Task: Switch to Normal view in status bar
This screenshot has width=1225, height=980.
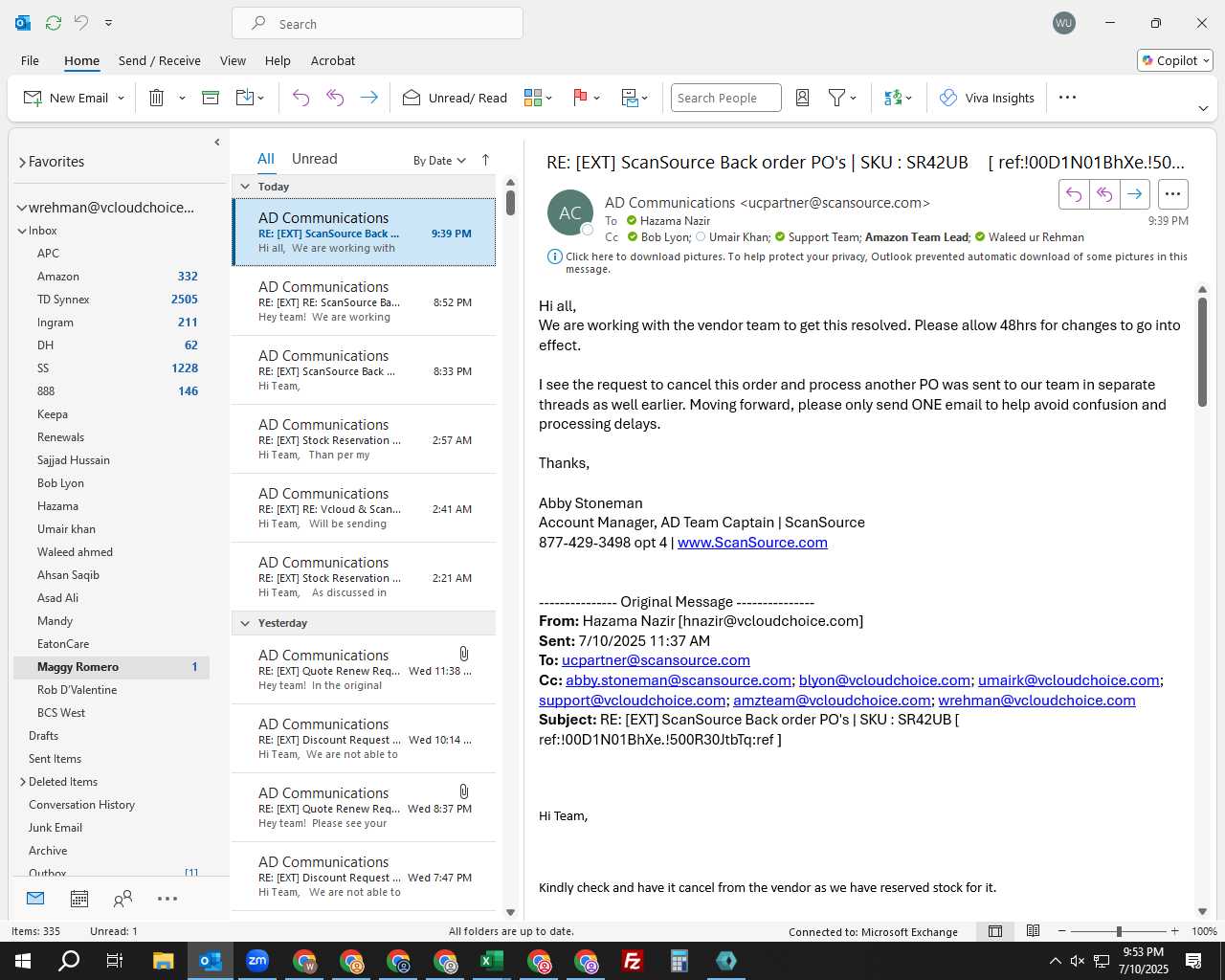Action: coord(995,931)
